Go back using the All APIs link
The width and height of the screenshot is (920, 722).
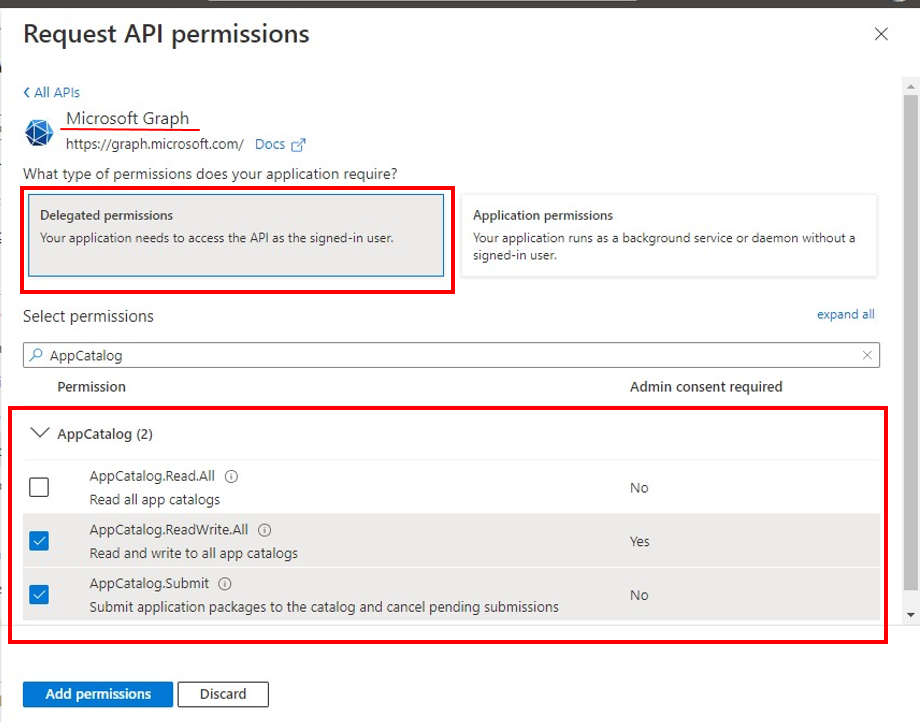point(51,92)
